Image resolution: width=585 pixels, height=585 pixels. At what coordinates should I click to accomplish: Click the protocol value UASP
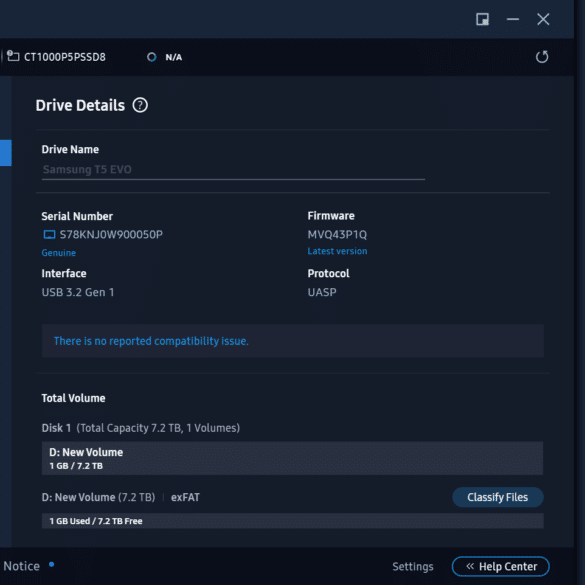click(x=322, y=292)
